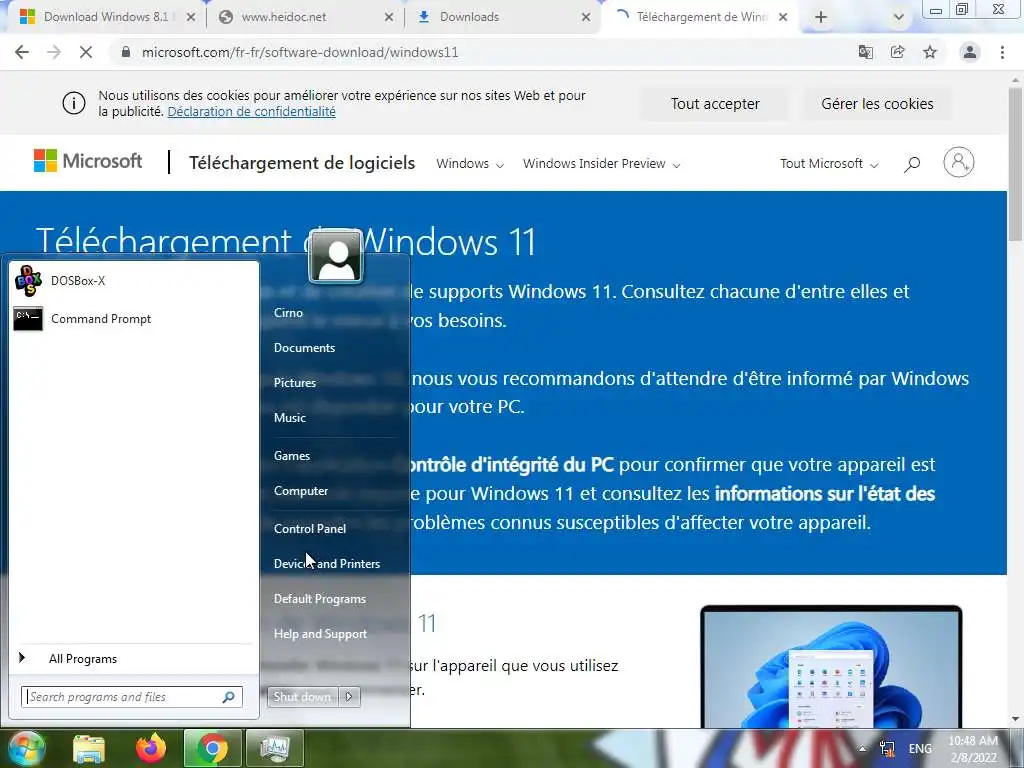1024x768 pixels.
Task: Open Pictures from Start menu
Action: tap(295, 383)
